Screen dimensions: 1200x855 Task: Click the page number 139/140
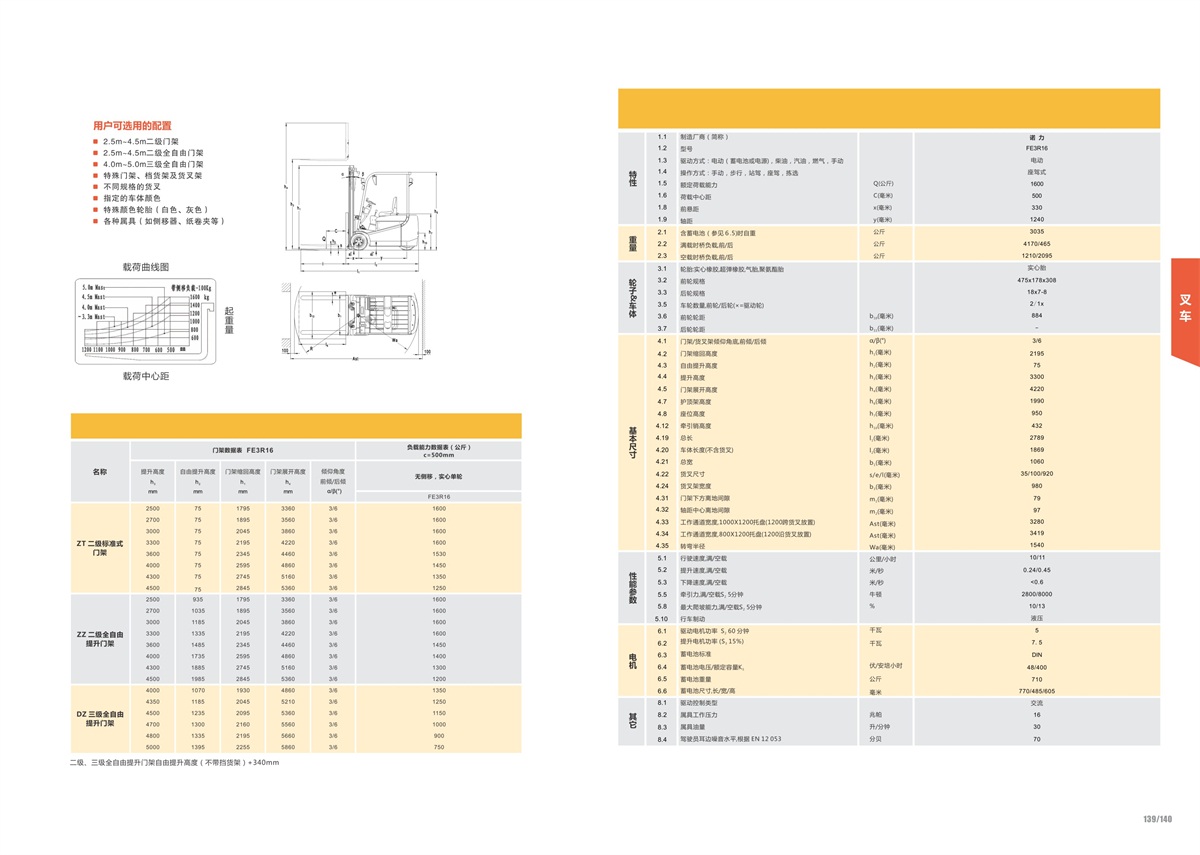point(1156,820)
